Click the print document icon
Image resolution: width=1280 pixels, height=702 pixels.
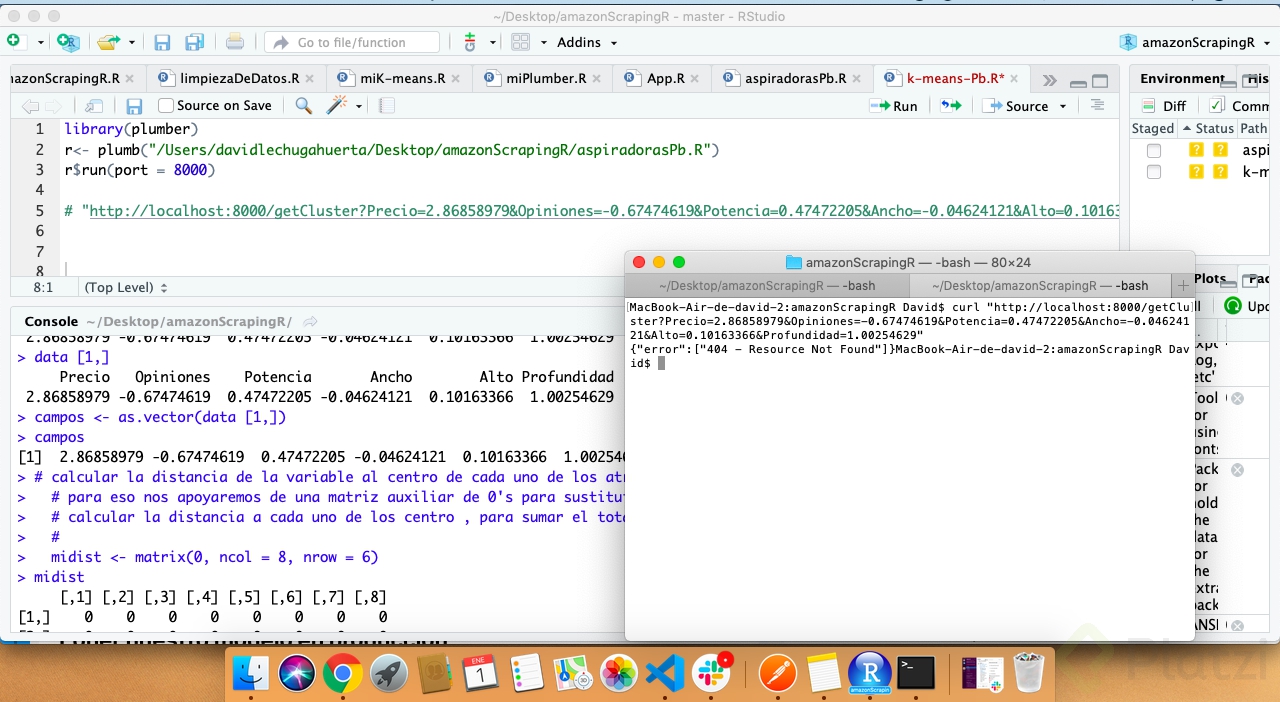[235, 42]
